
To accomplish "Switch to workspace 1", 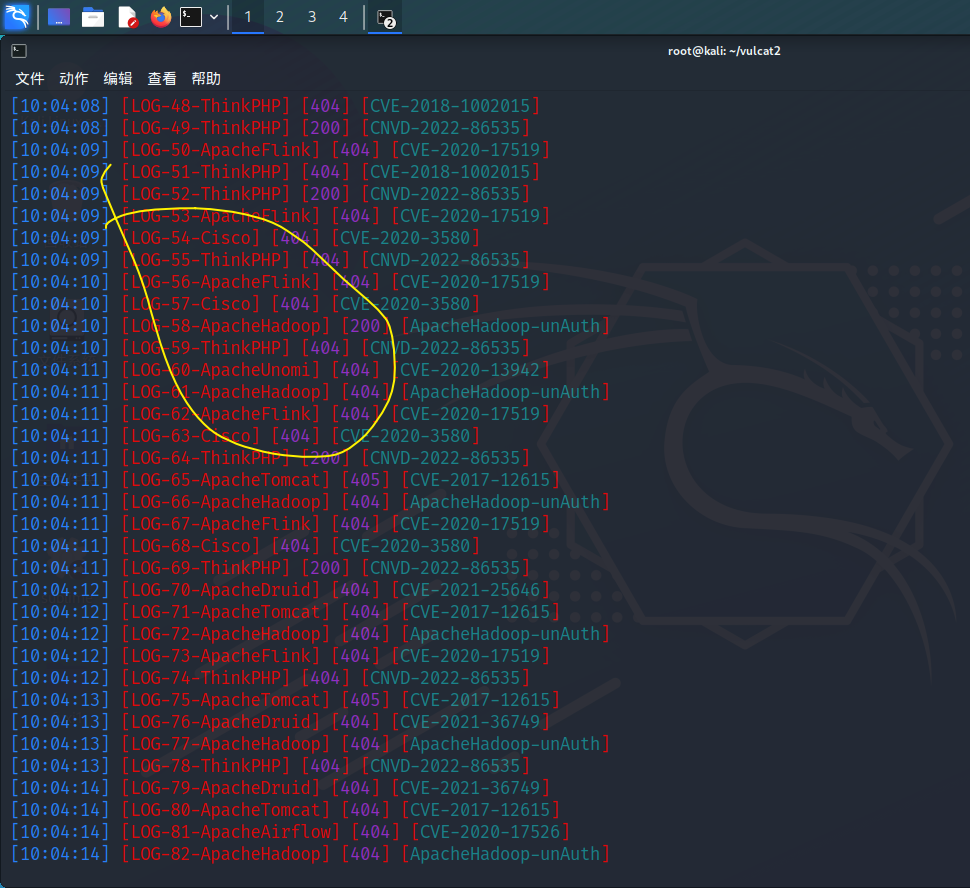I will point(248,17).
